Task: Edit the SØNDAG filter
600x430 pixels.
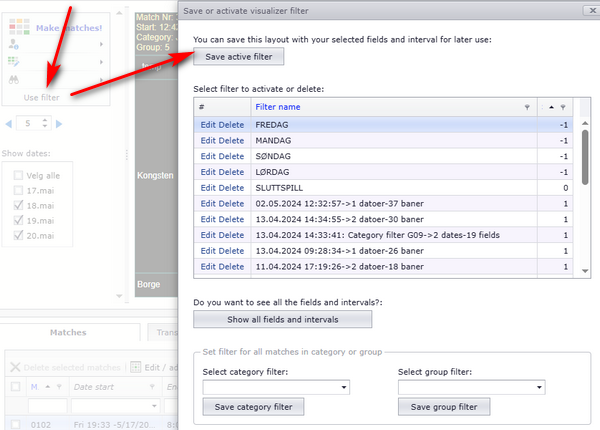Action: pyautogui.click(x=208, y=156)
